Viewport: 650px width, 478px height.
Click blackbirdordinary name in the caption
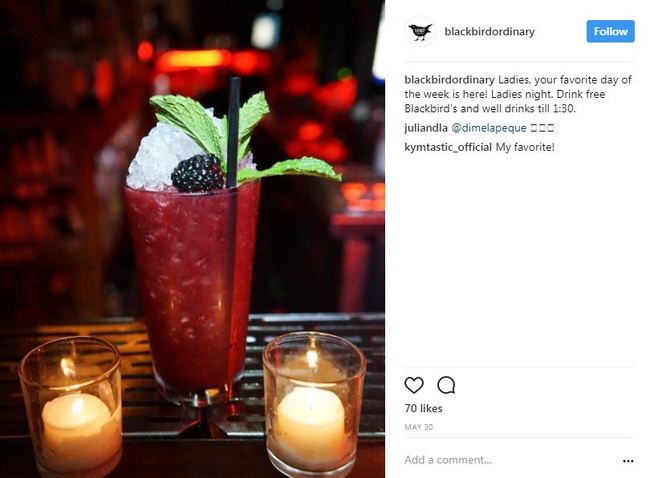[449, 80]
